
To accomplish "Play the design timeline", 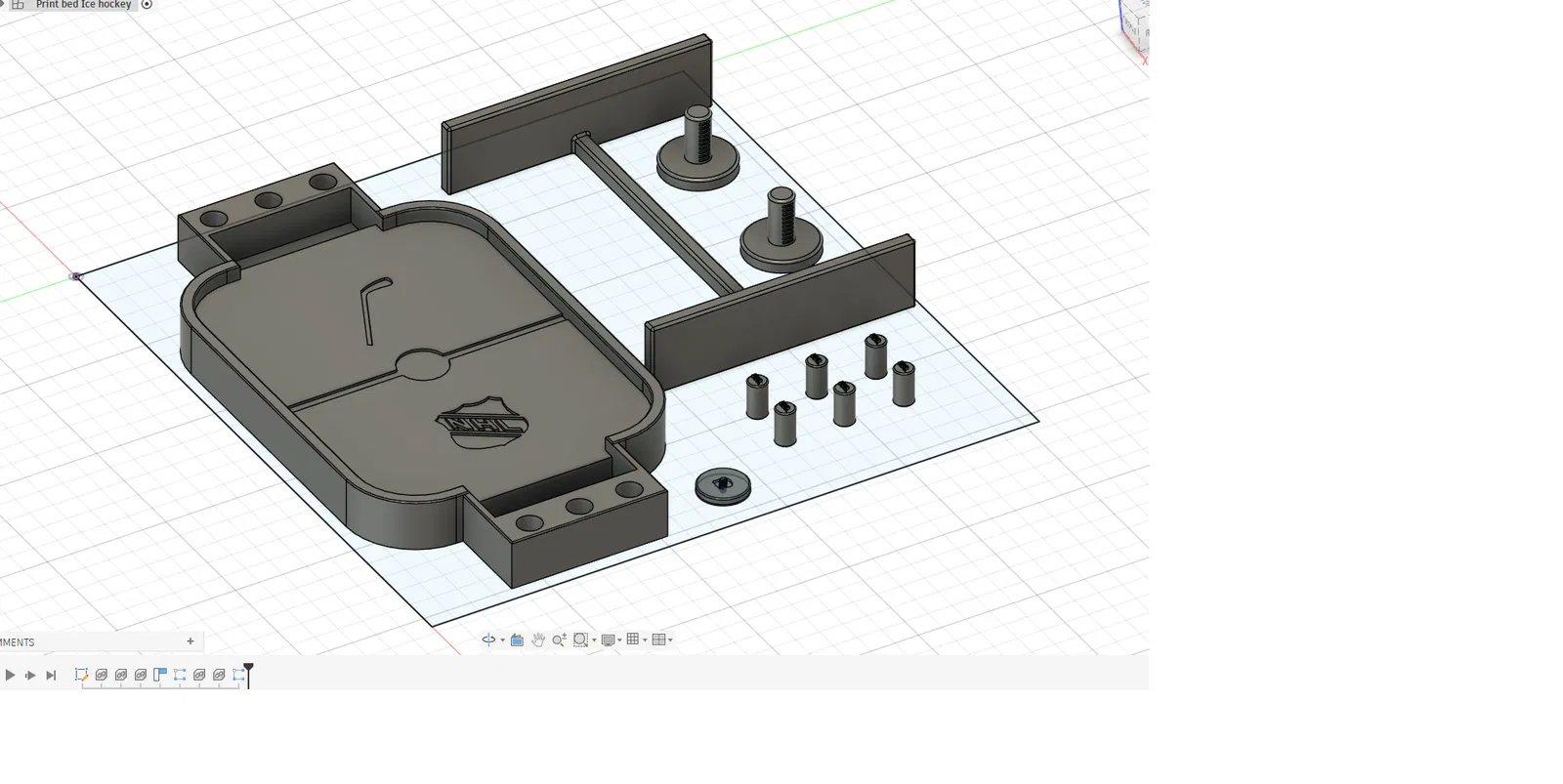I will point(10,675).
